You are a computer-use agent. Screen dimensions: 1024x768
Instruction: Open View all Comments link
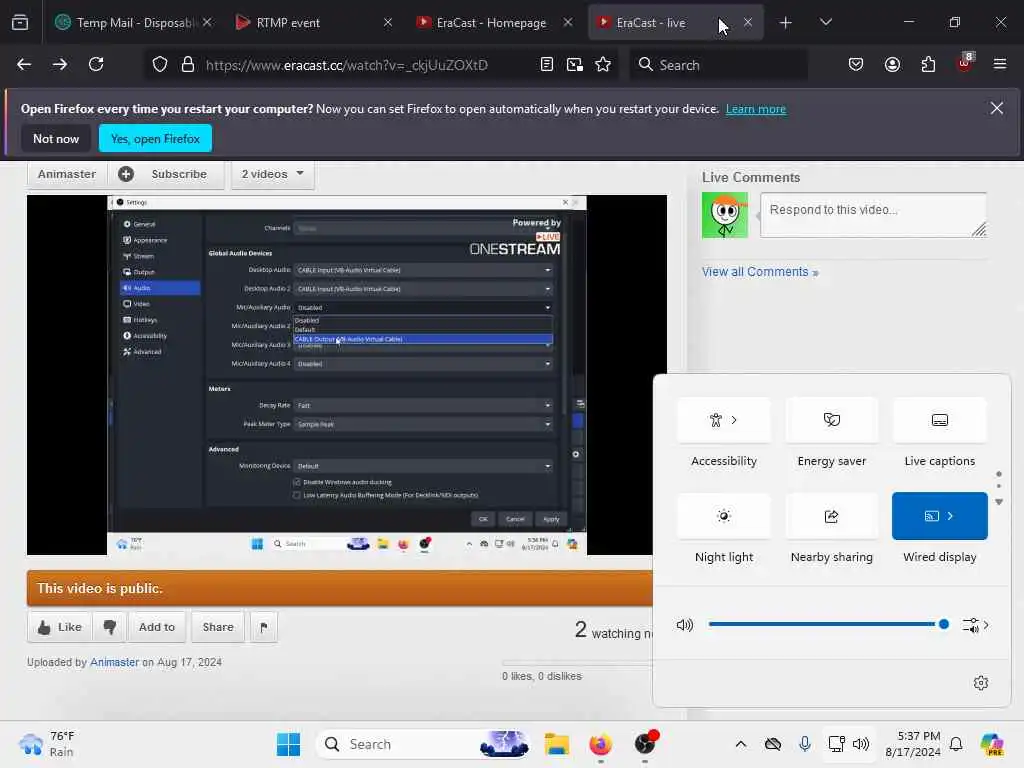[x=760, y=272]
